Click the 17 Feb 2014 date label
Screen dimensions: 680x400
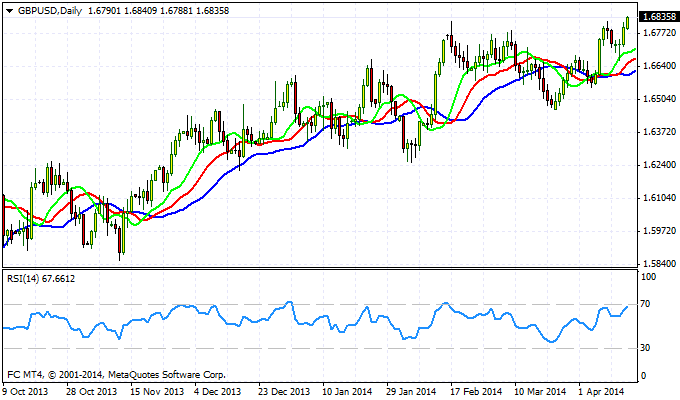(476, 392)
